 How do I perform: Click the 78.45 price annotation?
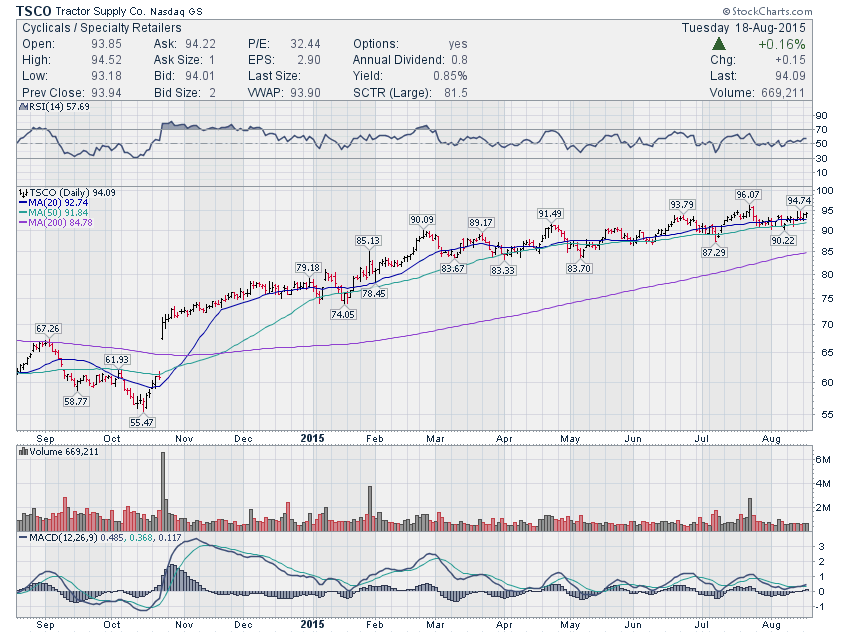[x=374, y=293]
